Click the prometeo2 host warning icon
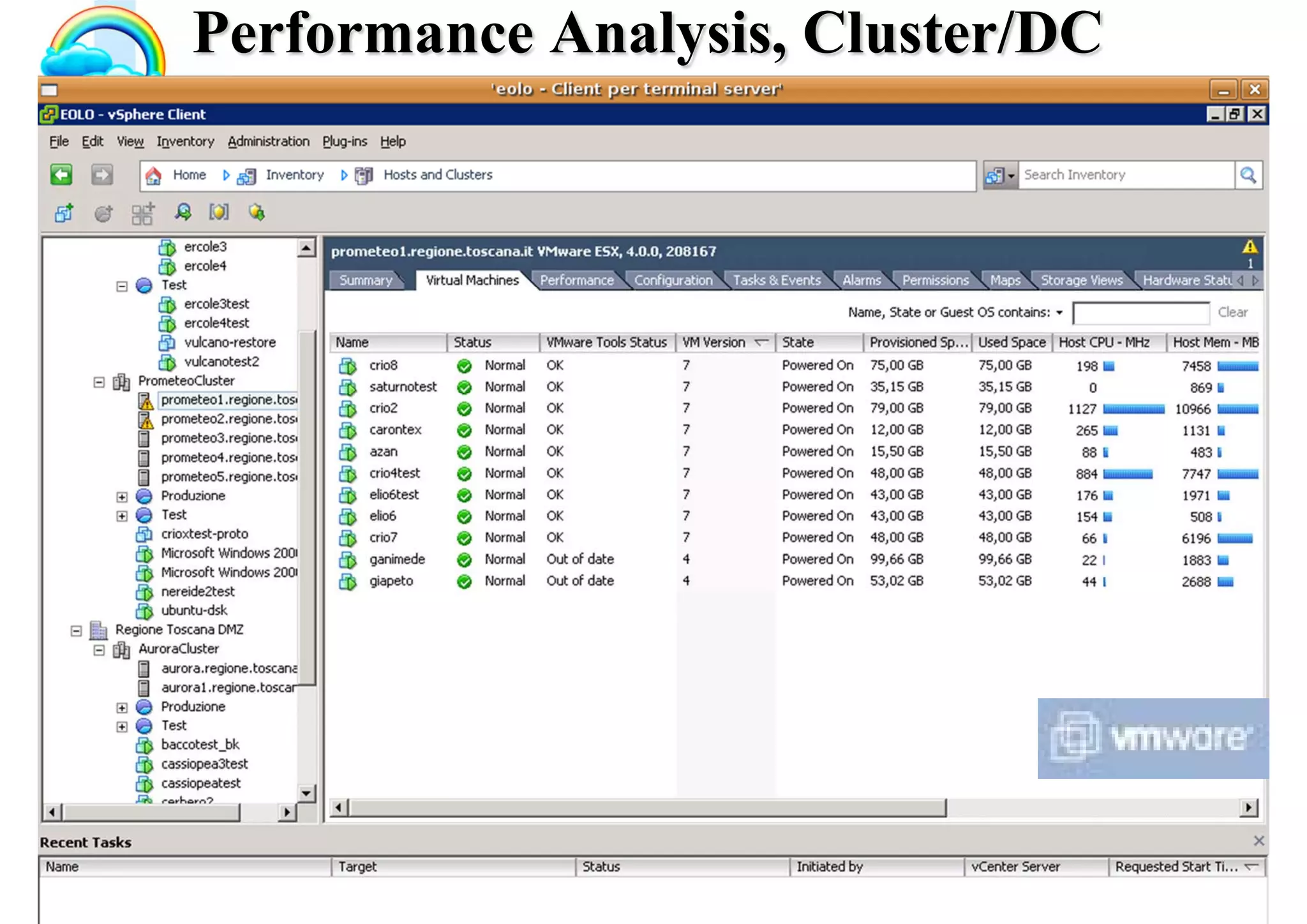 click(x=146, y=420)
